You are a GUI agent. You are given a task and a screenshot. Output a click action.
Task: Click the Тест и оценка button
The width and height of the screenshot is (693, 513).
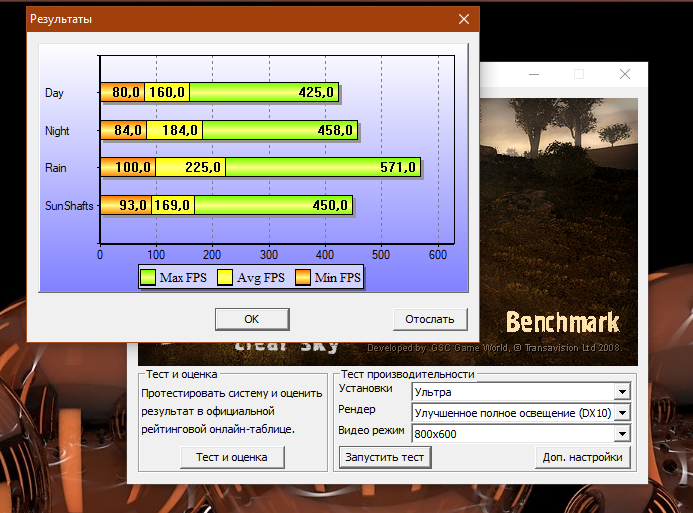[232, 457]
